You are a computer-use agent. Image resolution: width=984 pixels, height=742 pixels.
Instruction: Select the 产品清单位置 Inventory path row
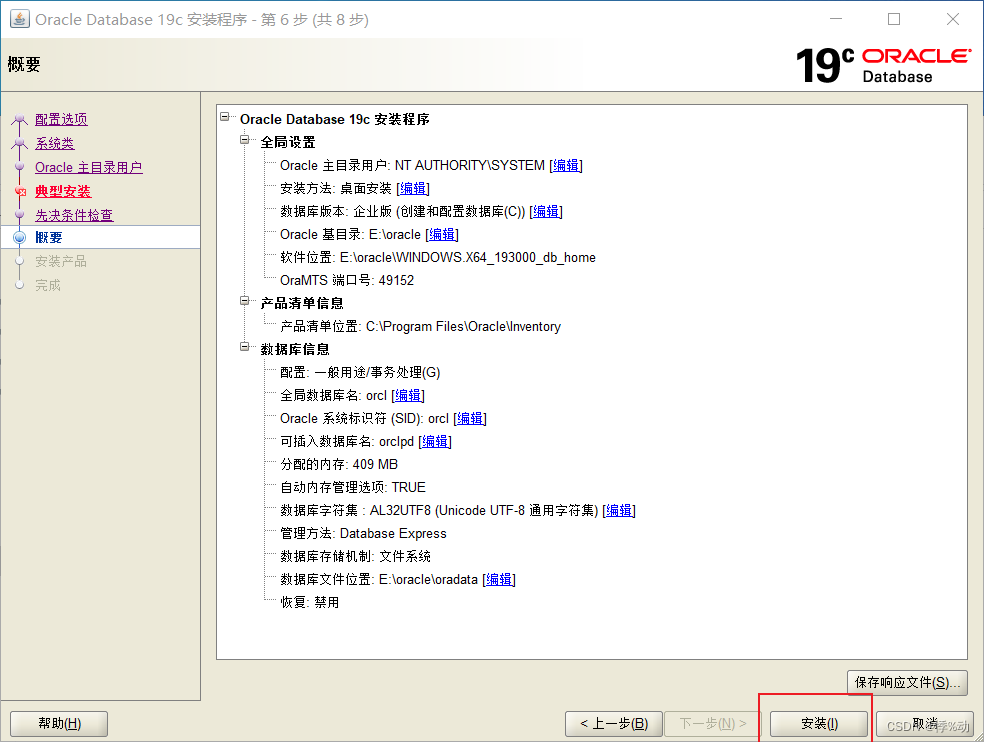(420, 326)
